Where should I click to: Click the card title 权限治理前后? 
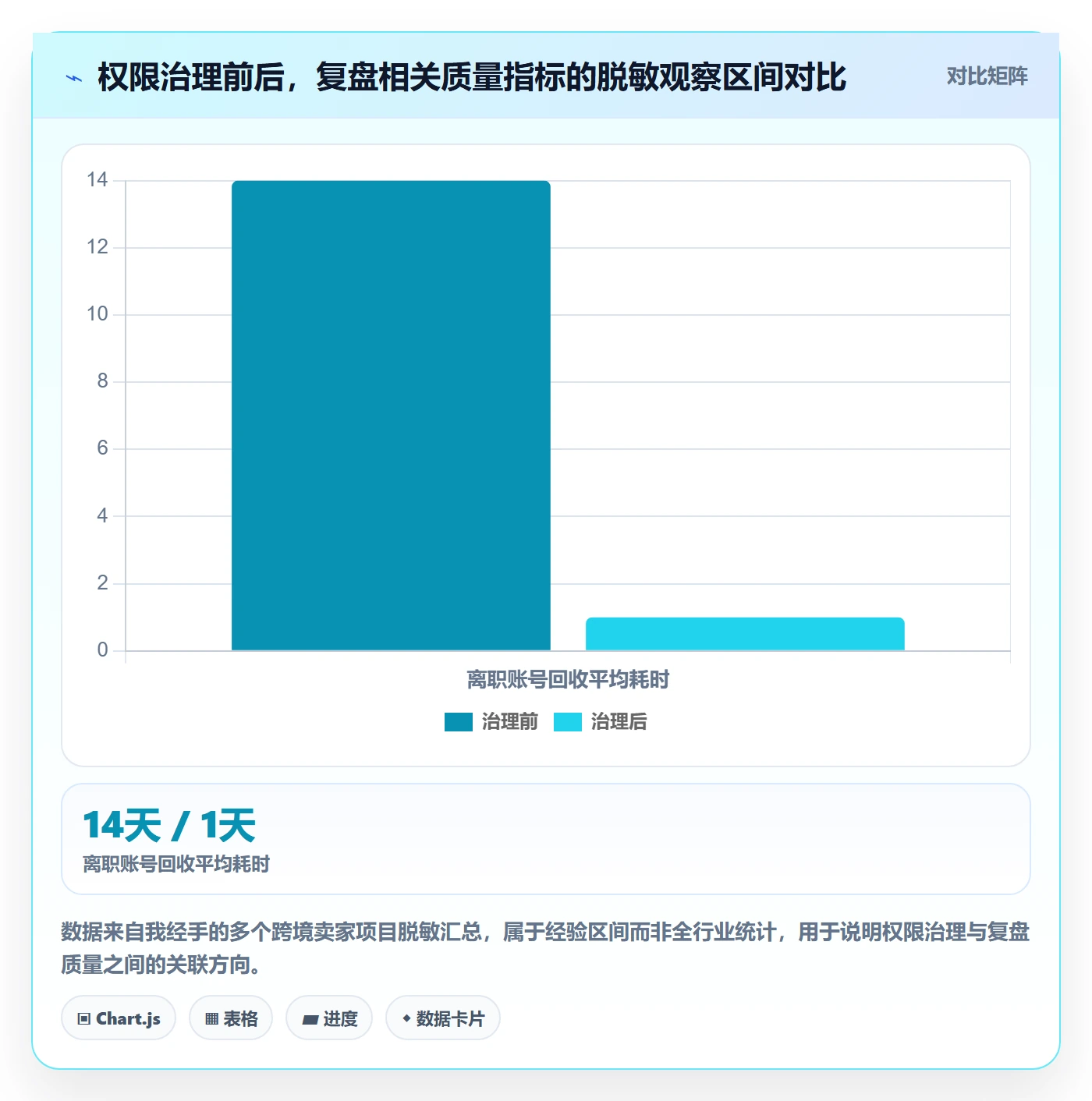click(472, 77)
